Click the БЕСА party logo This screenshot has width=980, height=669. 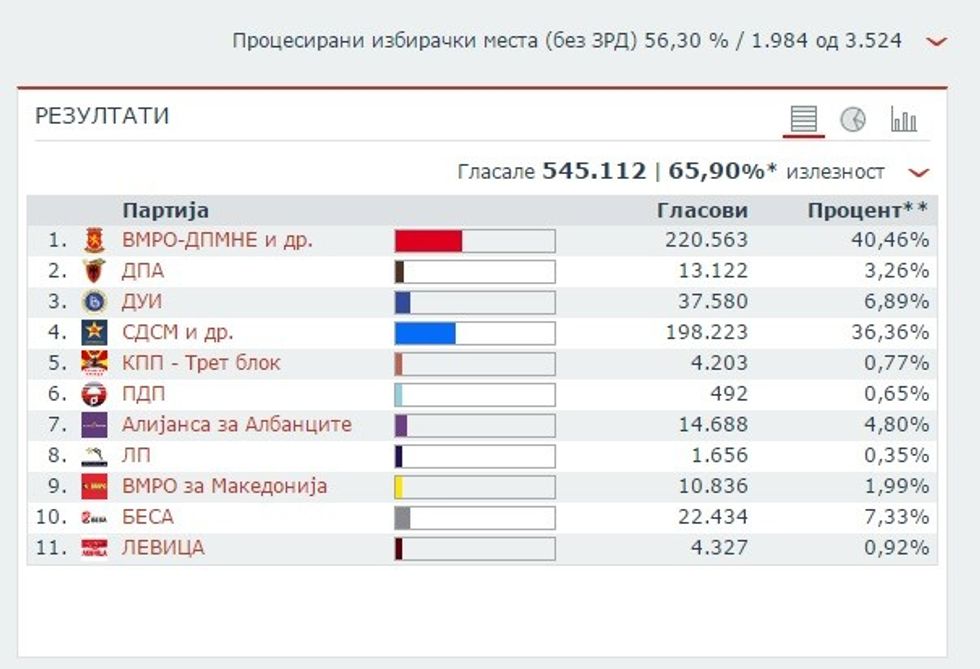tap(94, 517)
